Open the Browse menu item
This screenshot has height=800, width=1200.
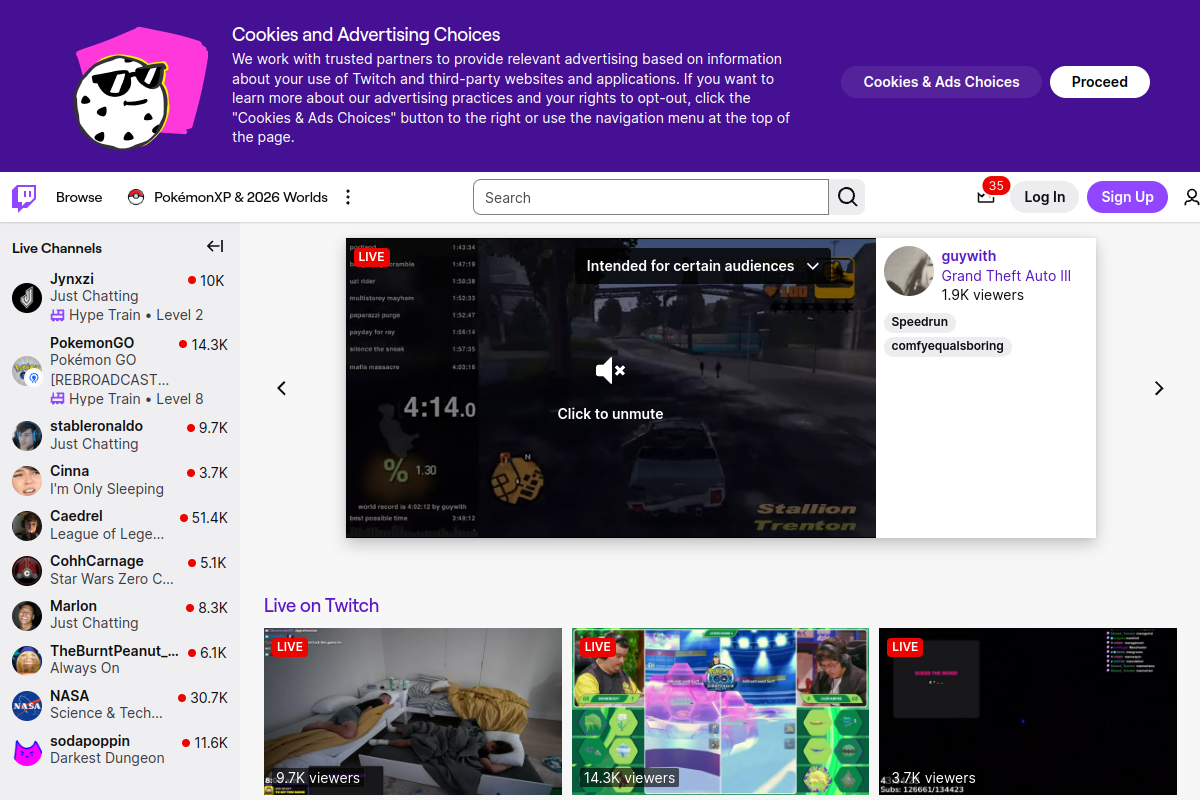(79, 197)
